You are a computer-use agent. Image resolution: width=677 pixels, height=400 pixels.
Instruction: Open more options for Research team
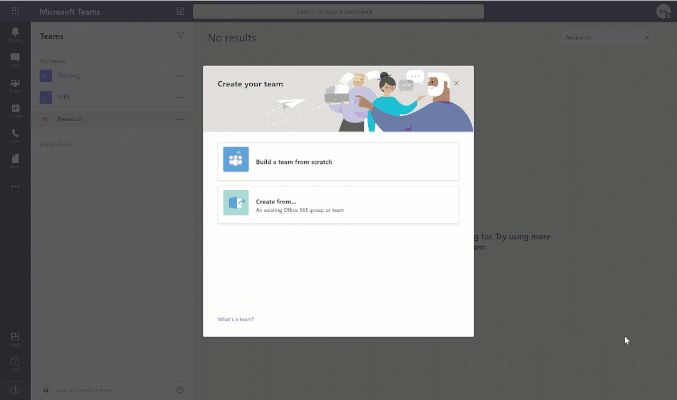pos(180,119)
